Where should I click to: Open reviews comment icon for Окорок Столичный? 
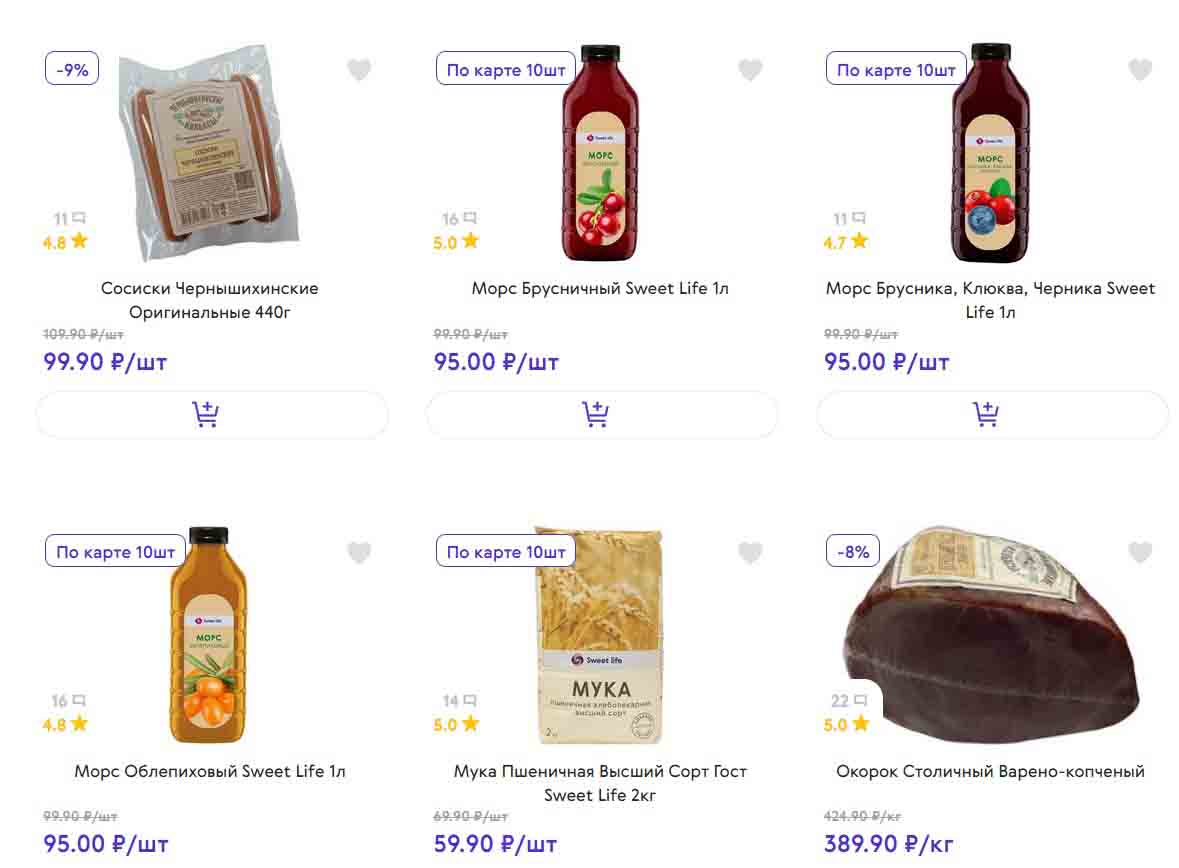859,701
